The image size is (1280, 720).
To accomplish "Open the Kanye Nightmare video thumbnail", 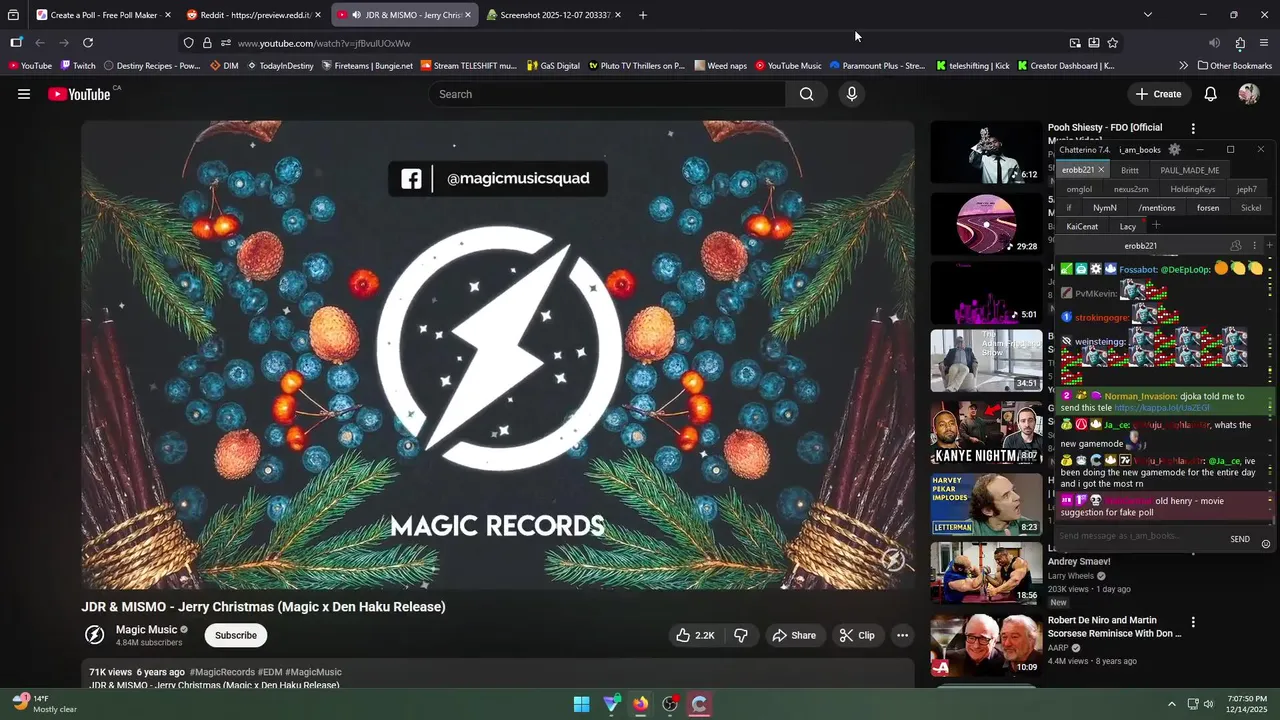I will [986, 433].
